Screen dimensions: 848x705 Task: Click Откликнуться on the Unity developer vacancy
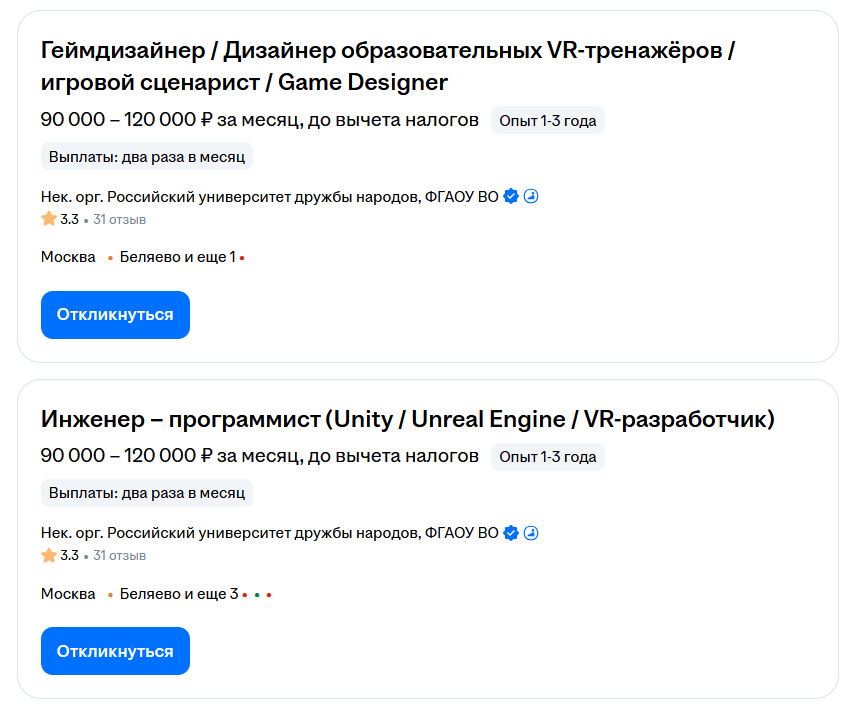pyautogui.click(x=115, y=650)
